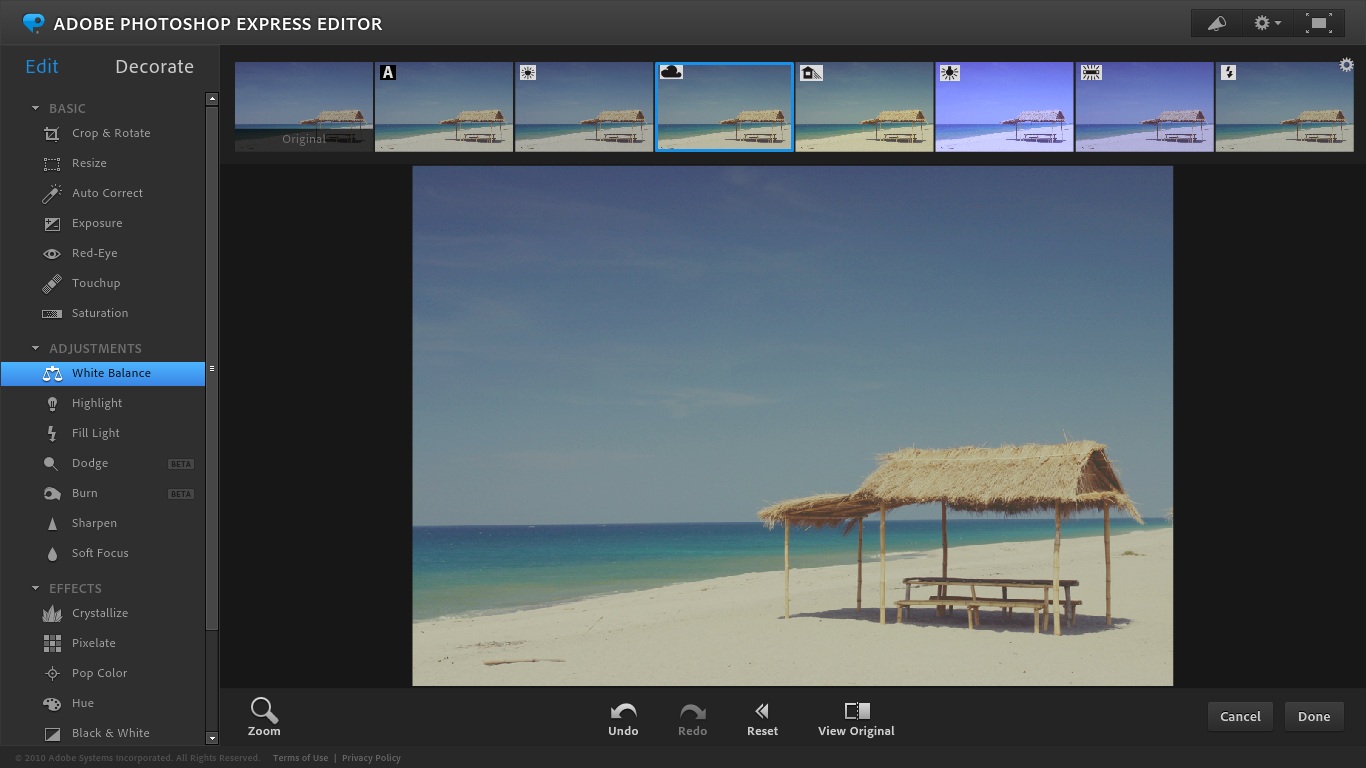
Task: Collapse the ADJUSTMENTS section
Action: 35,348
